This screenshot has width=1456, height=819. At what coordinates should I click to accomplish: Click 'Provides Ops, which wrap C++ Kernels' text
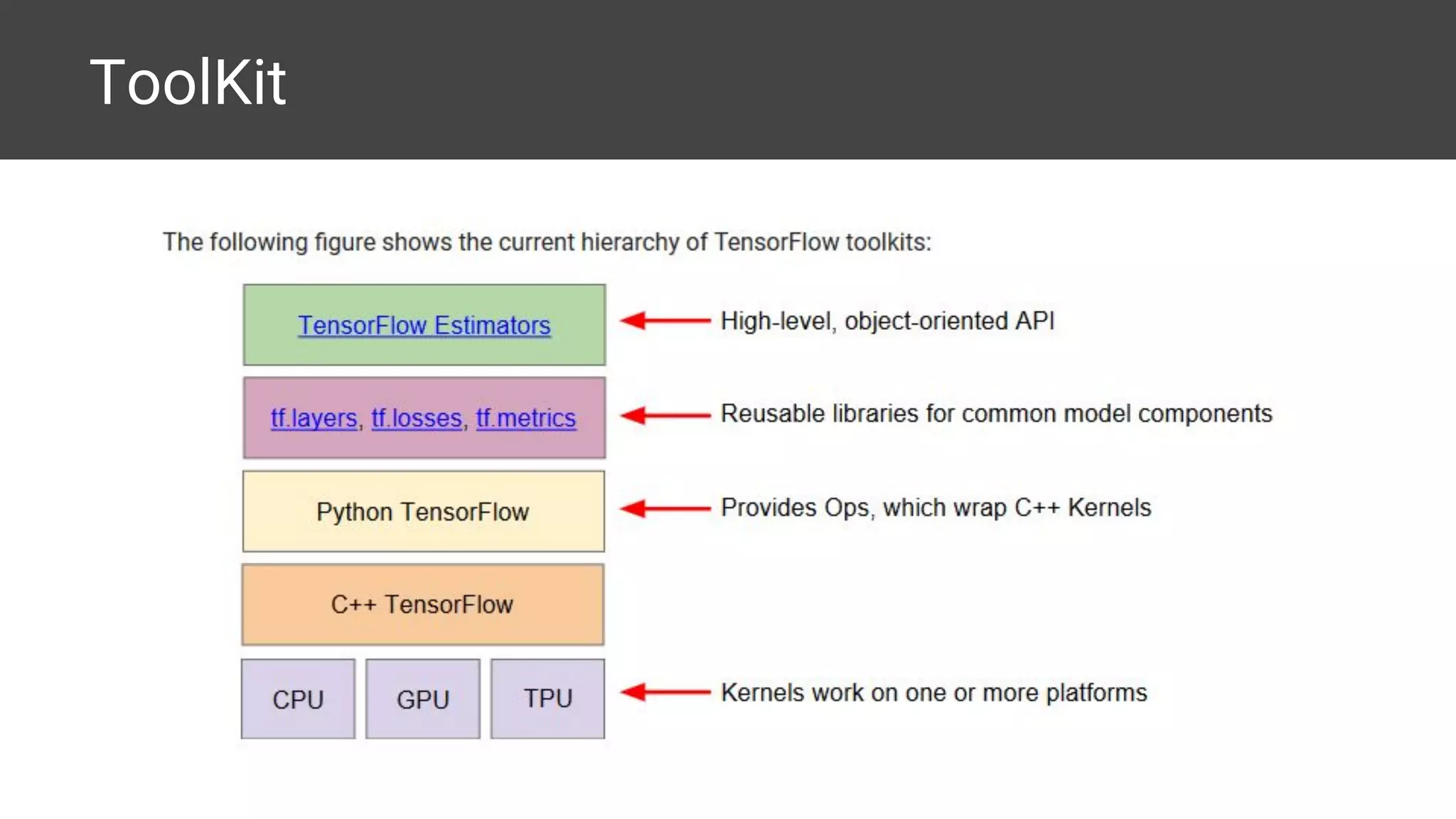pyautogui.click(x=936, y=508)
